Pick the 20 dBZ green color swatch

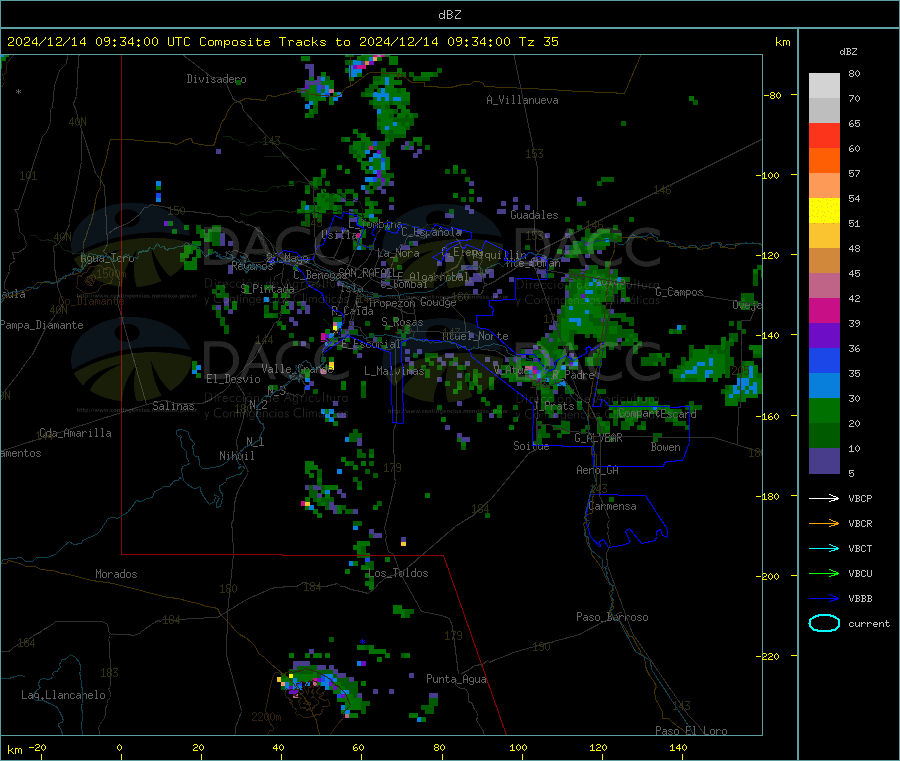point(824,436)
